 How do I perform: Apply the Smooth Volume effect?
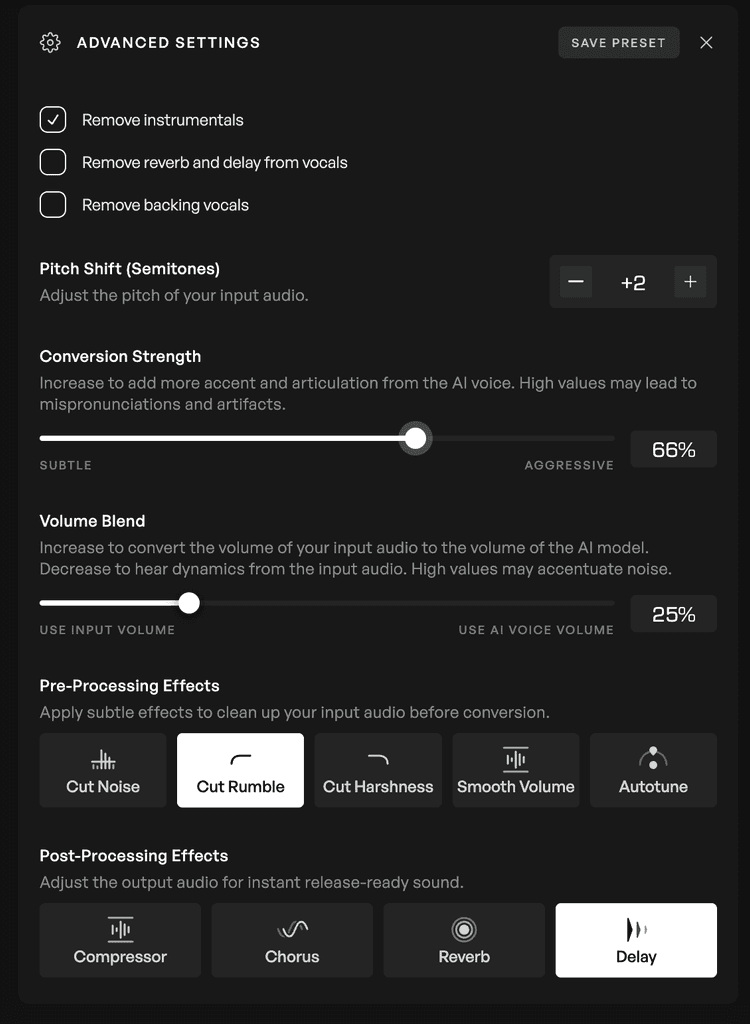coord(516,770)
